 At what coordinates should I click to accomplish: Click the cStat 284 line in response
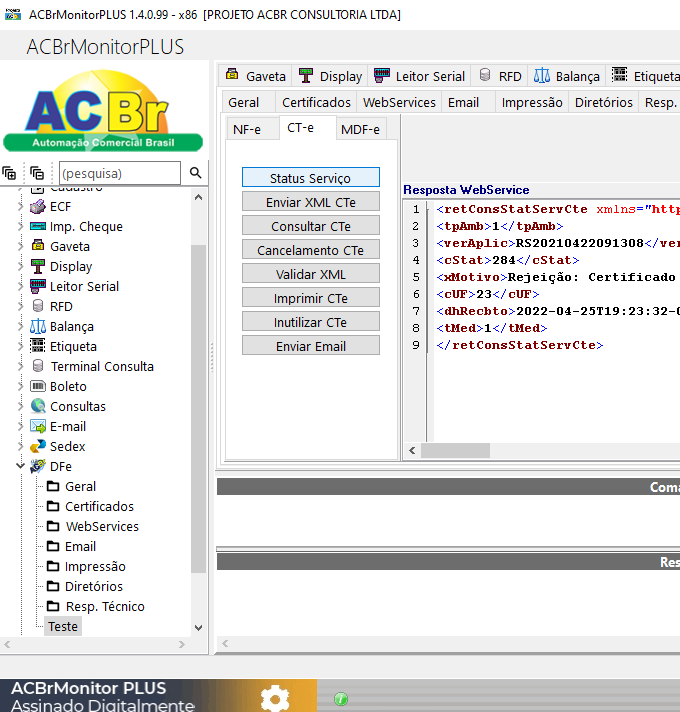pos(508,260)
